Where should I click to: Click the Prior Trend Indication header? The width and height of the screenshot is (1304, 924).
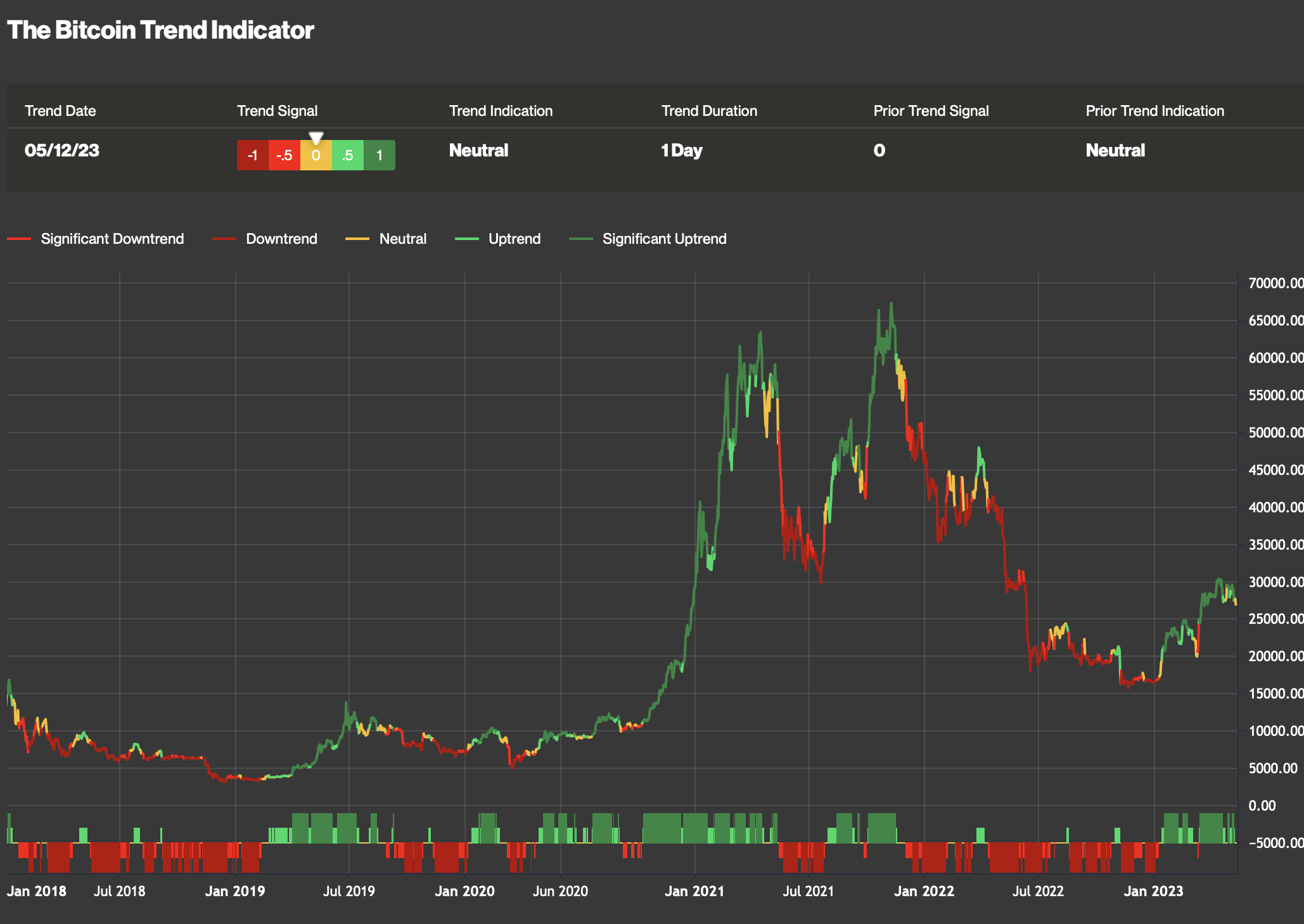point(1154,111)
